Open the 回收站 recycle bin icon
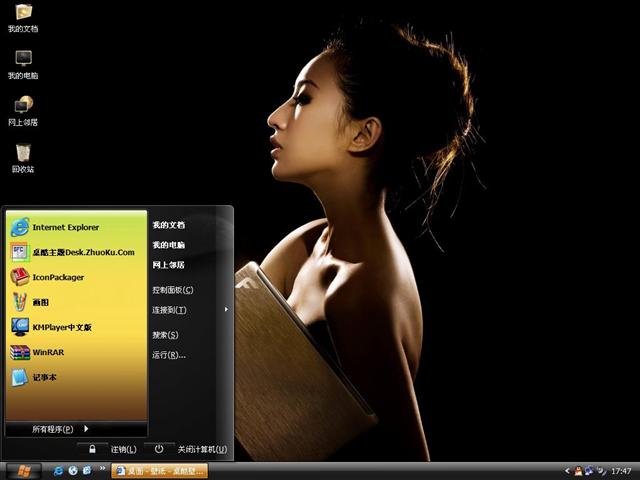640x480 pixels. pos(23,158)
